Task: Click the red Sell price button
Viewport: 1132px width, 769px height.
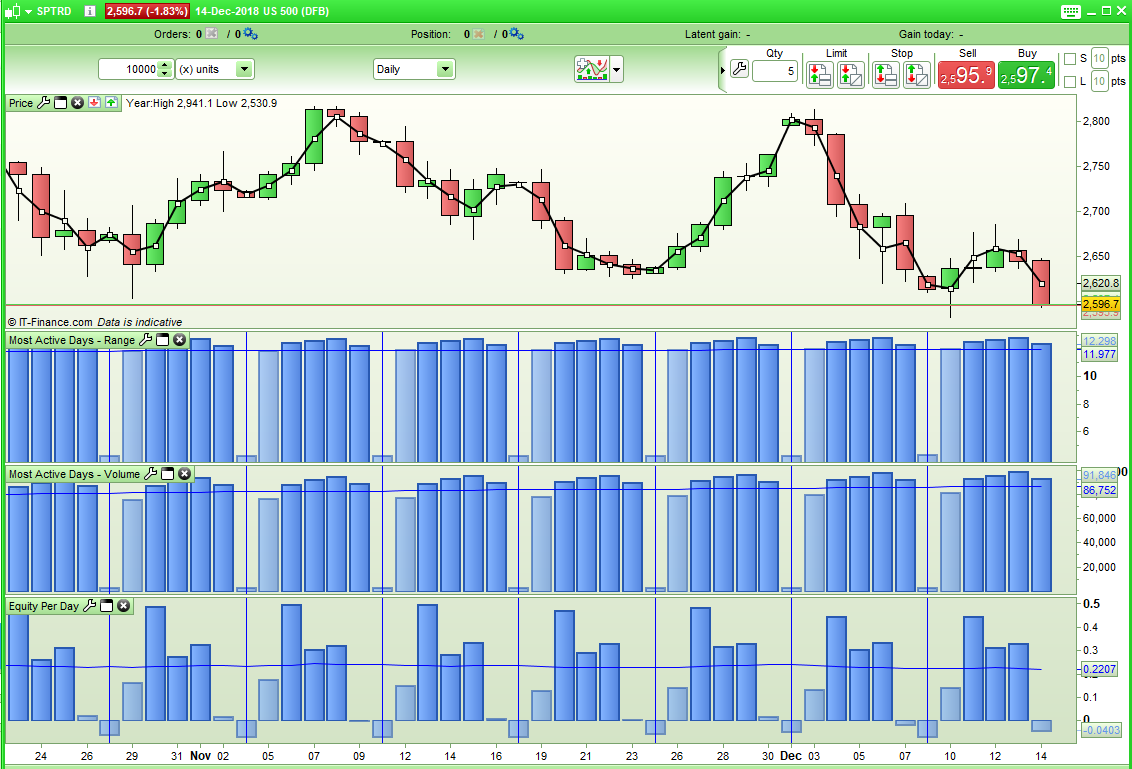Action: 966,75
